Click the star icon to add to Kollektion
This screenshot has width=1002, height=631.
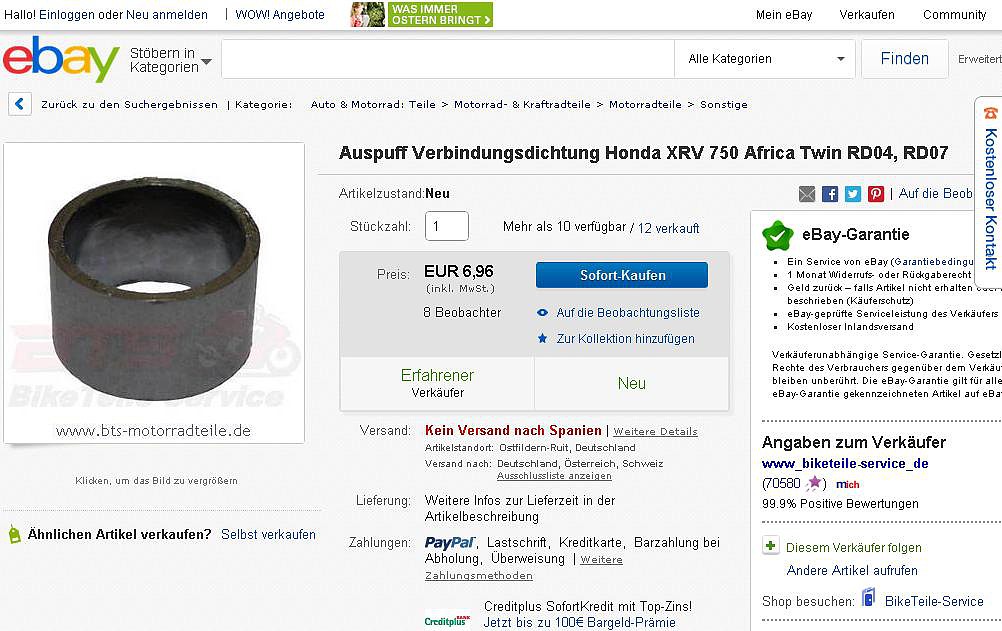tap(543, 338)
